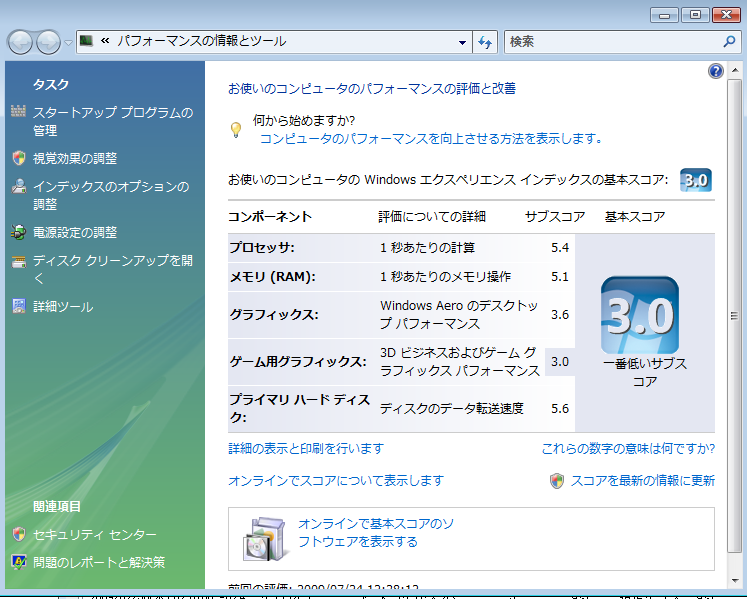This screenshot has width=747, height=599.
Task: Click the address bar's performance monitor icon
Action: pyautogui.click(x=86, y=41)
